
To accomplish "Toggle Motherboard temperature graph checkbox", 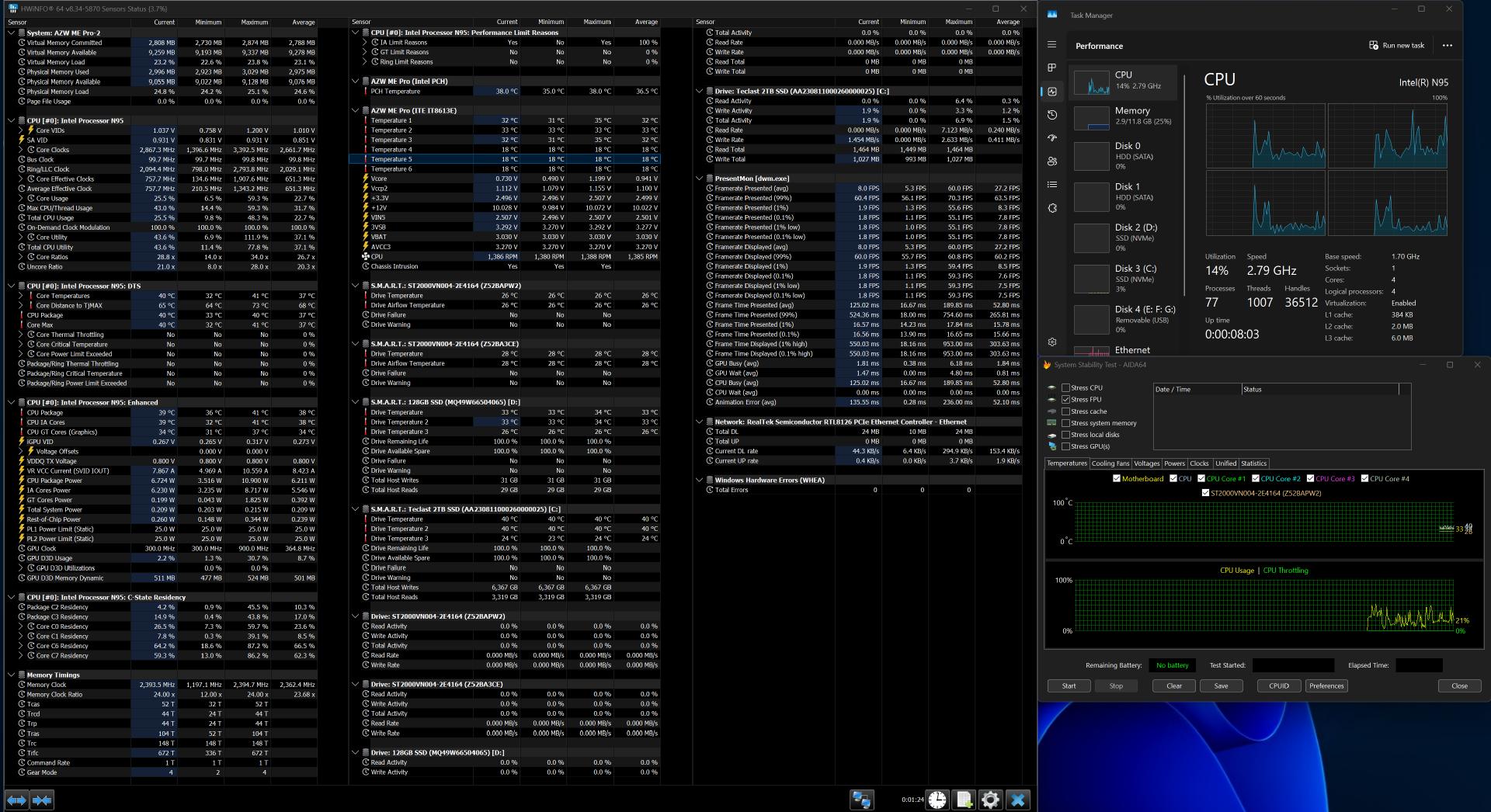I will [1117, 479].
